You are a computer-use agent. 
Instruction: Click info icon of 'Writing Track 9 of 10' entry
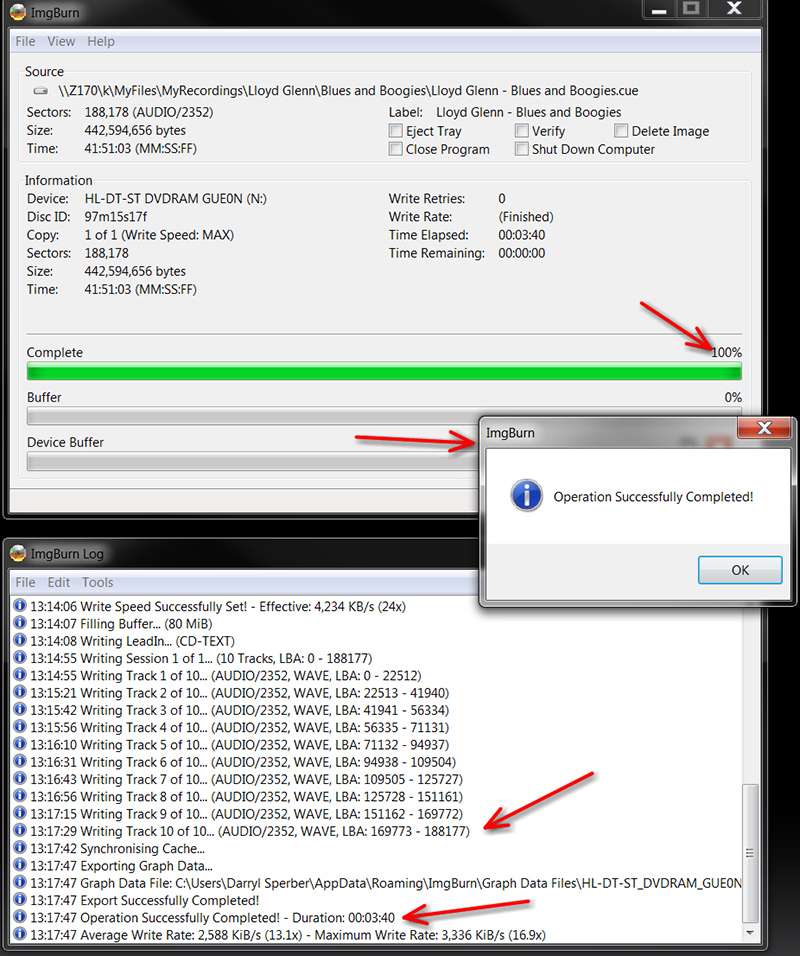click(x=20, y=813)
